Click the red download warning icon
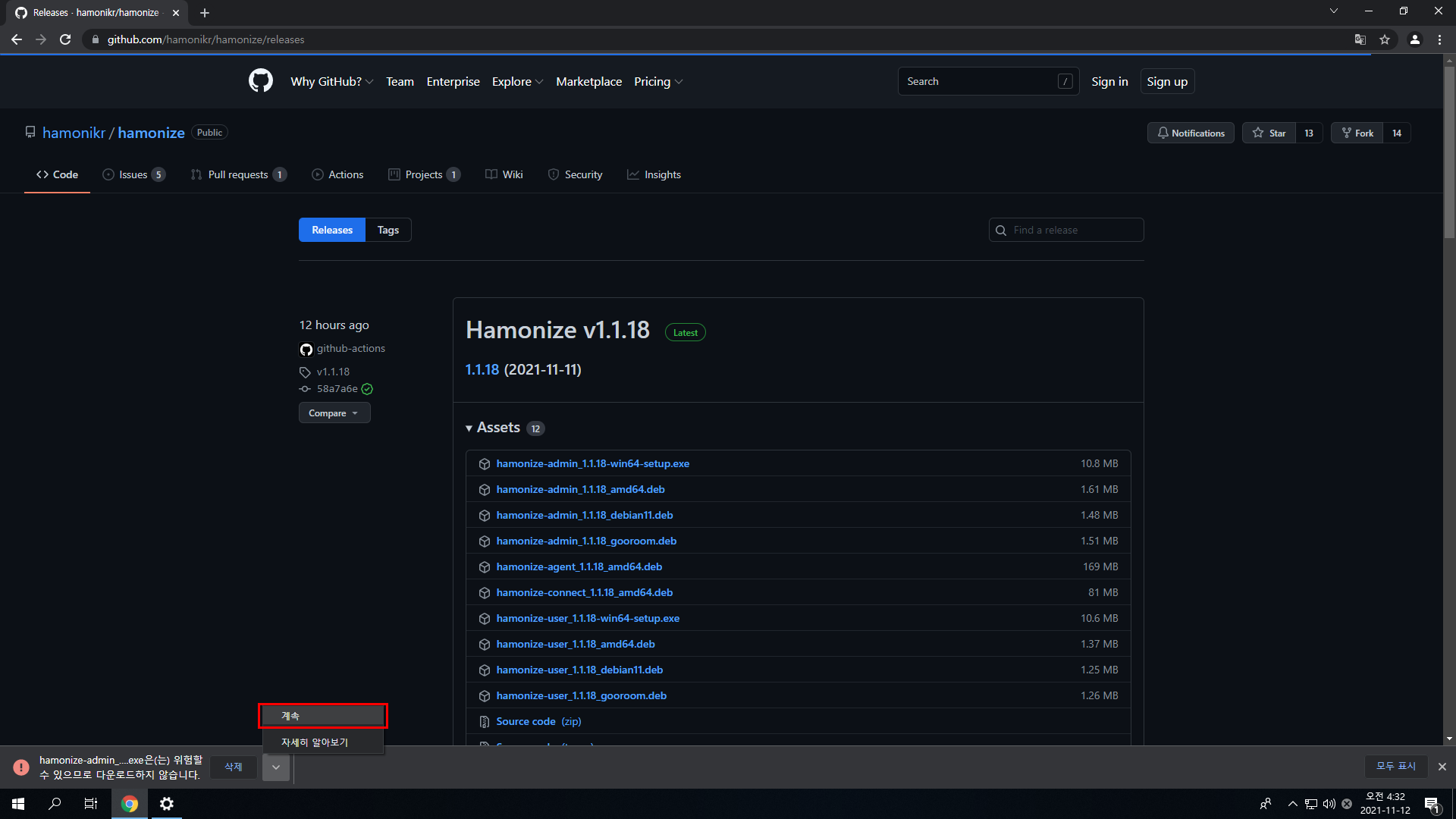 point(21,767)
